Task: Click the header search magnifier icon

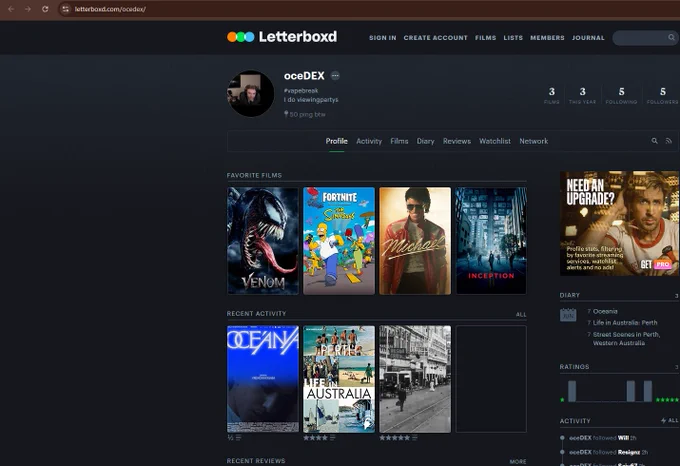Action: pos(671,38)
